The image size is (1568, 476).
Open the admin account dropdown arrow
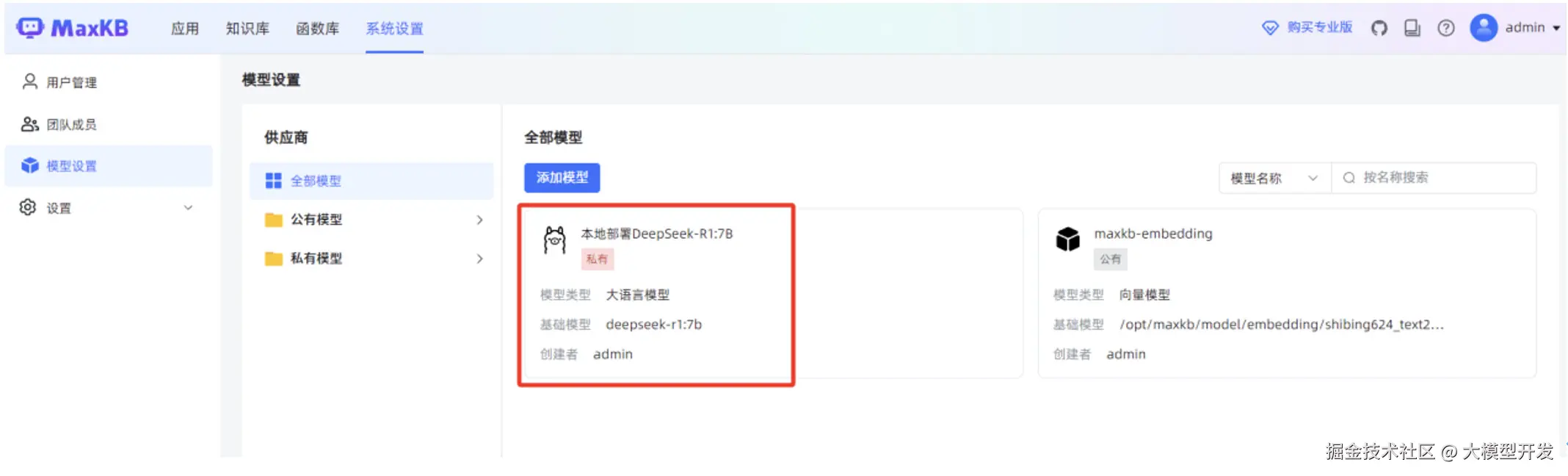1556,28
